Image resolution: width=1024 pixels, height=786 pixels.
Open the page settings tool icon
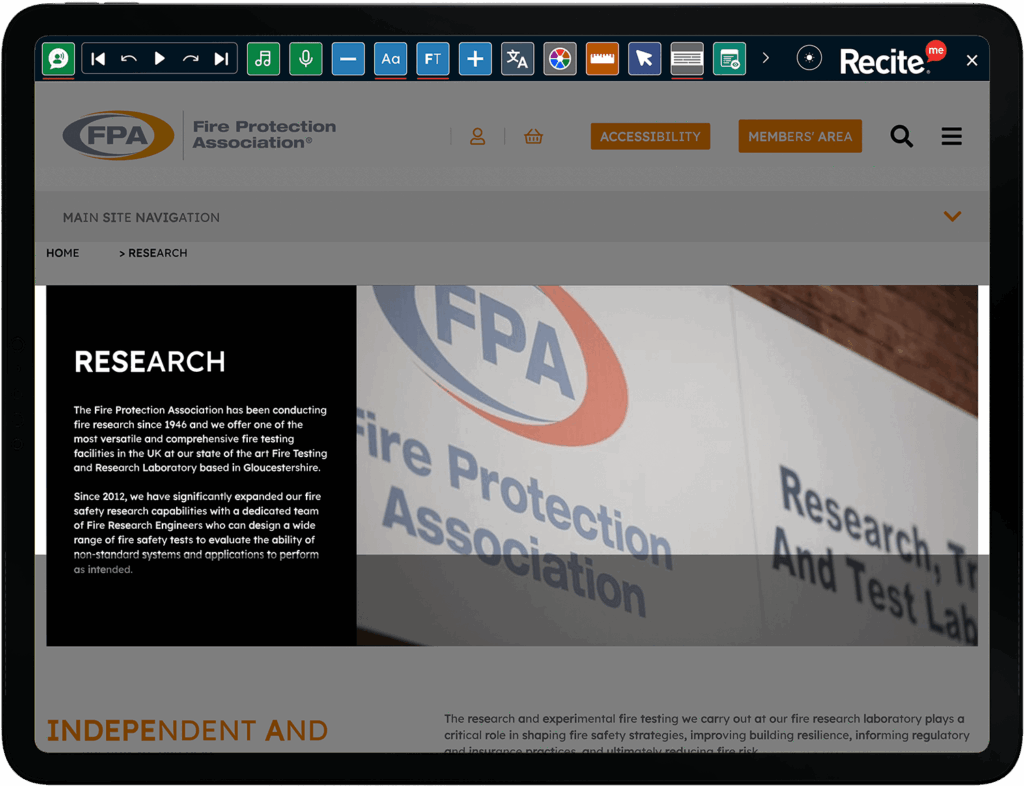click(729, 59)
